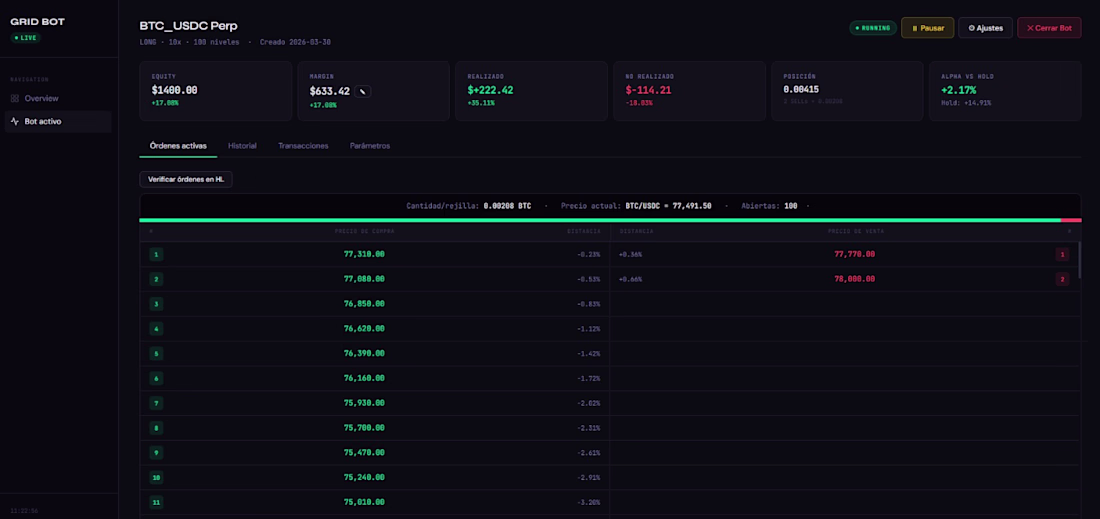Select the Bot activo pulse icon
The width and height of the screenshot is (1100, 519).
[15, 121]
